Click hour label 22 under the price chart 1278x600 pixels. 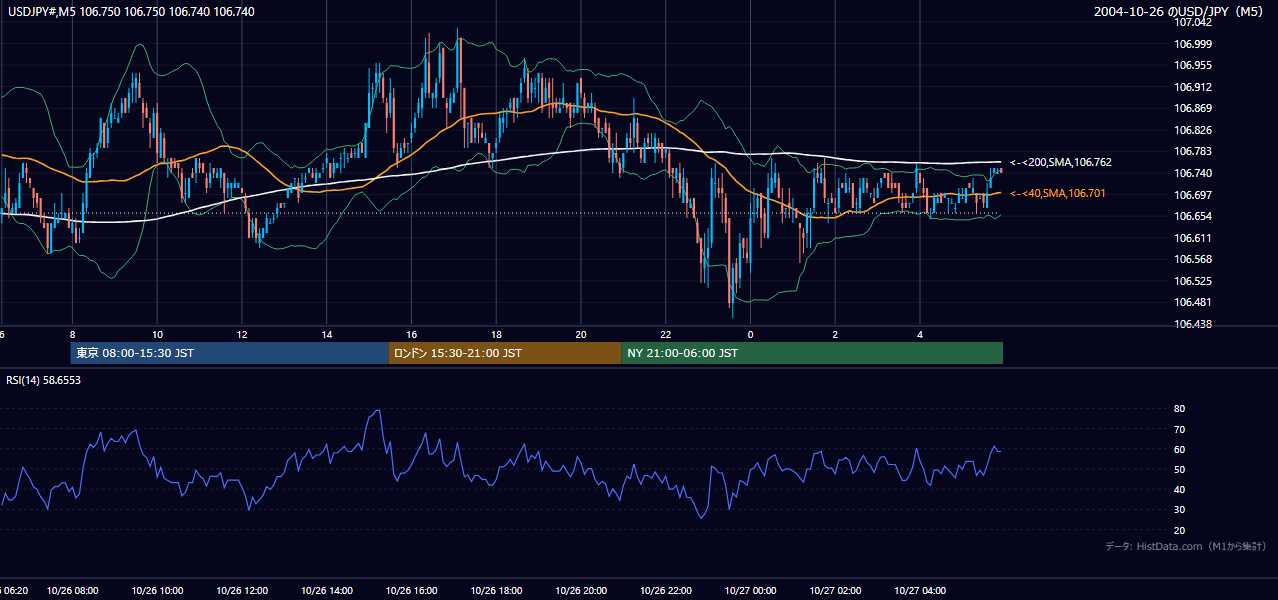666,335
